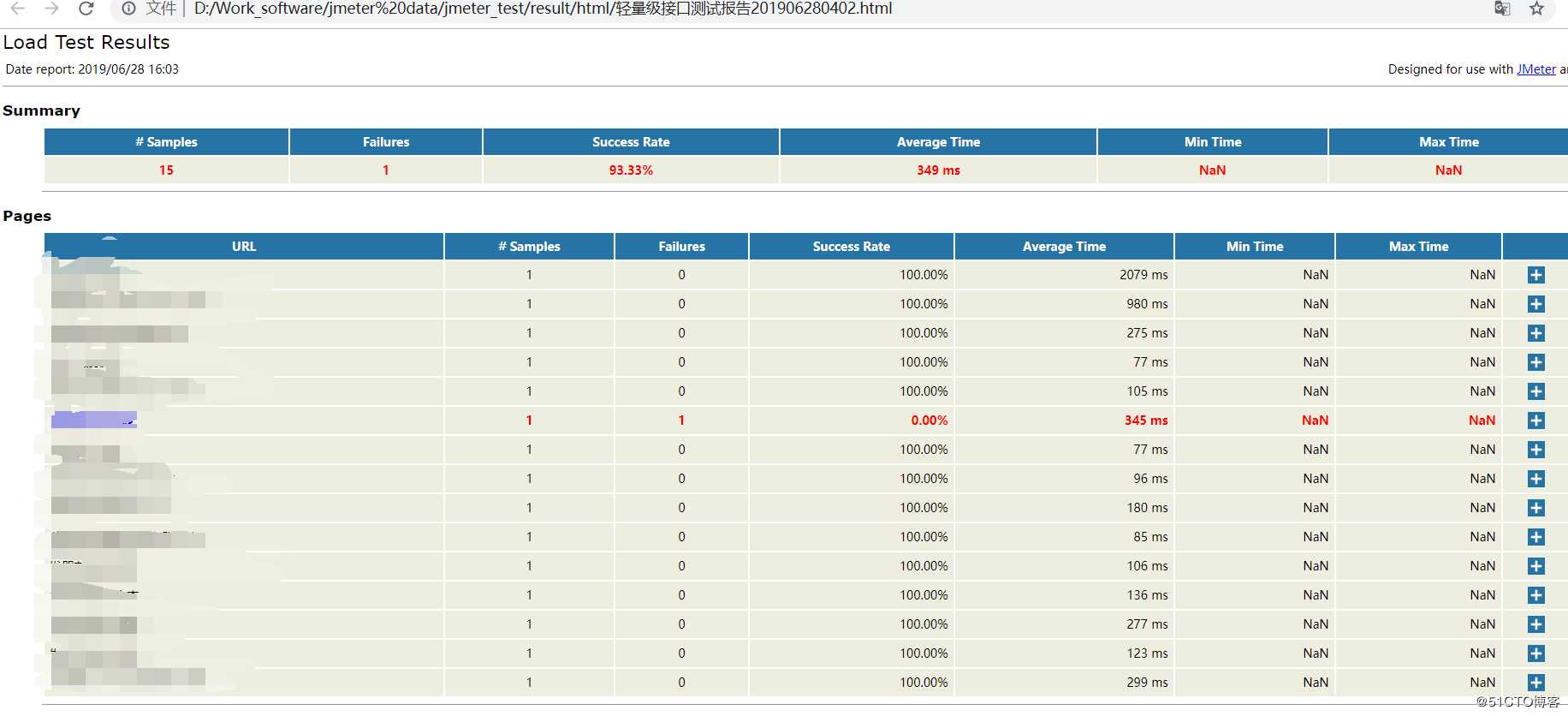Click the Summary Average Time header

(x=938, y=142)
